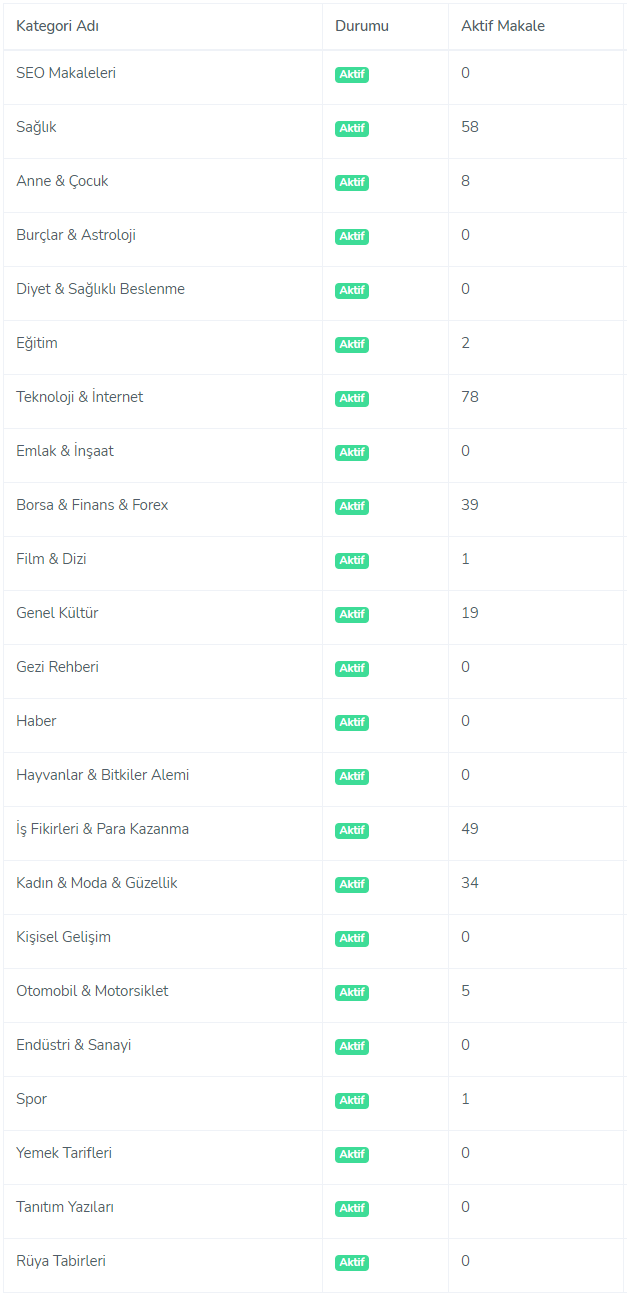627x1296 pixels.
Task: Click the Kategori Adı column header
Action: pos(57,26)
